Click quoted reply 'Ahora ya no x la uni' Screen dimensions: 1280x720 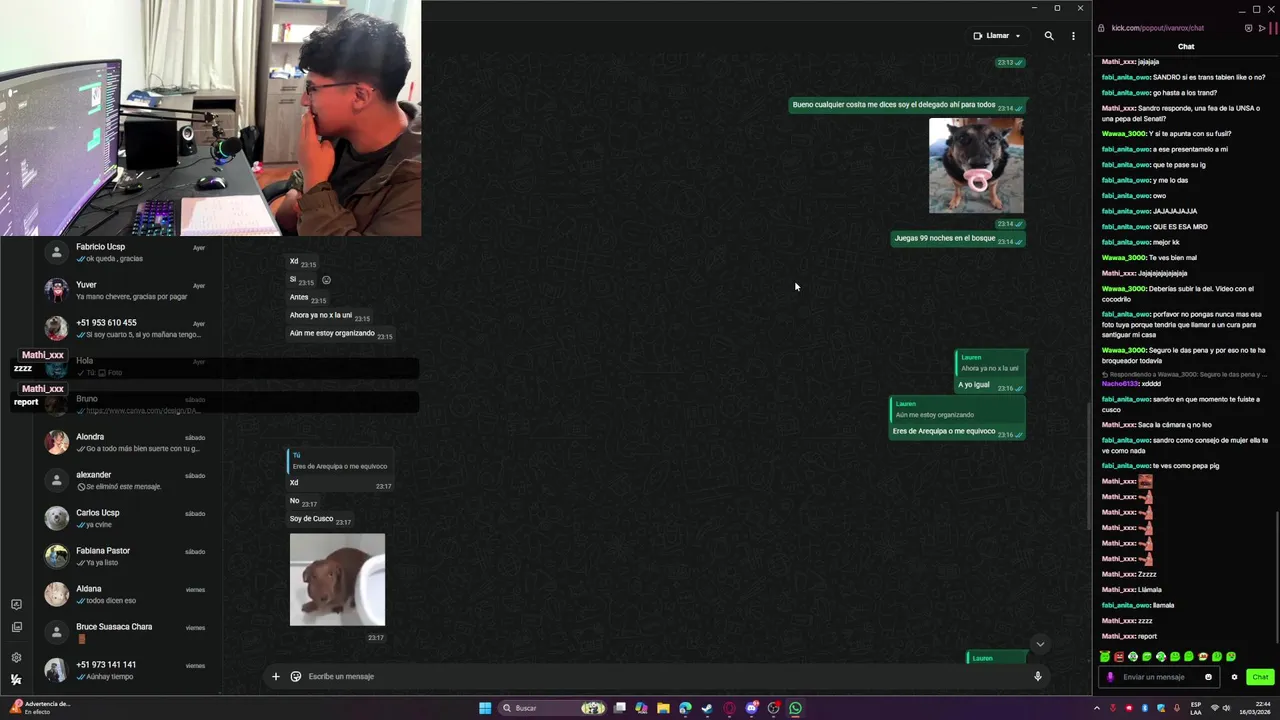tap(989, 364)
